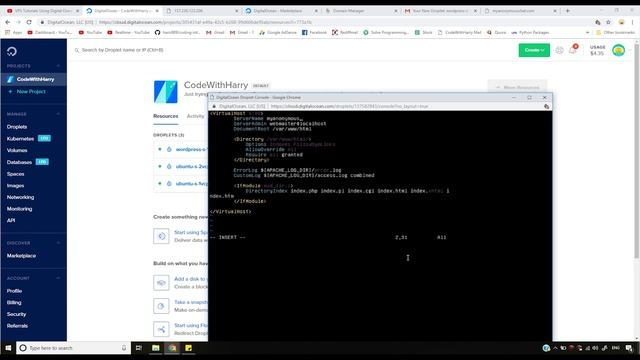This screenshot has height=360, width=640.
Task: Open the notifications bell
Action: [573, 50]
